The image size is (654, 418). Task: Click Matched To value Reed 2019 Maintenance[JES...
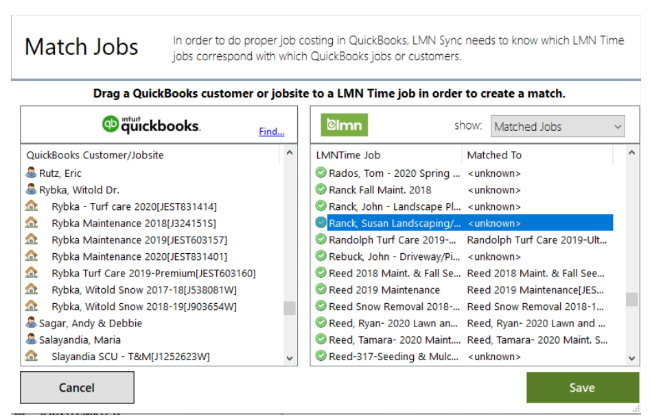pos(536,290)
